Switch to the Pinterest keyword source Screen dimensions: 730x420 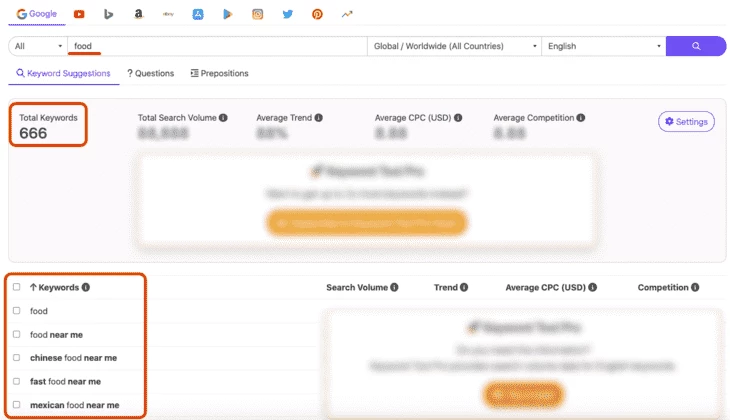click(317, 14)
